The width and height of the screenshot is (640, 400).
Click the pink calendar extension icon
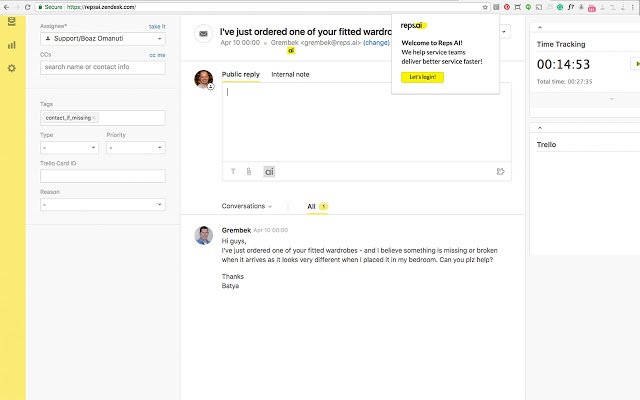pos(592,8)
